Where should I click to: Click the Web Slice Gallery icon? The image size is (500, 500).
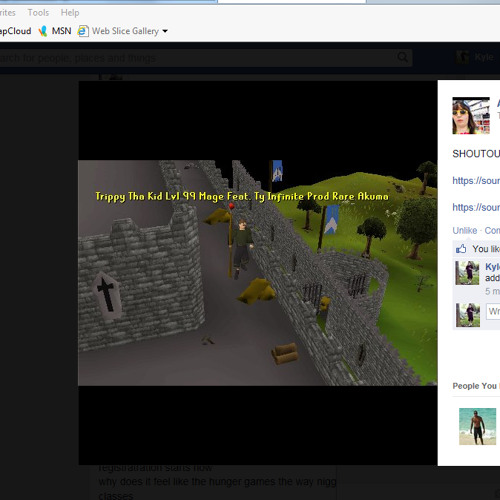pyautogui.click(x=83, y=31)
